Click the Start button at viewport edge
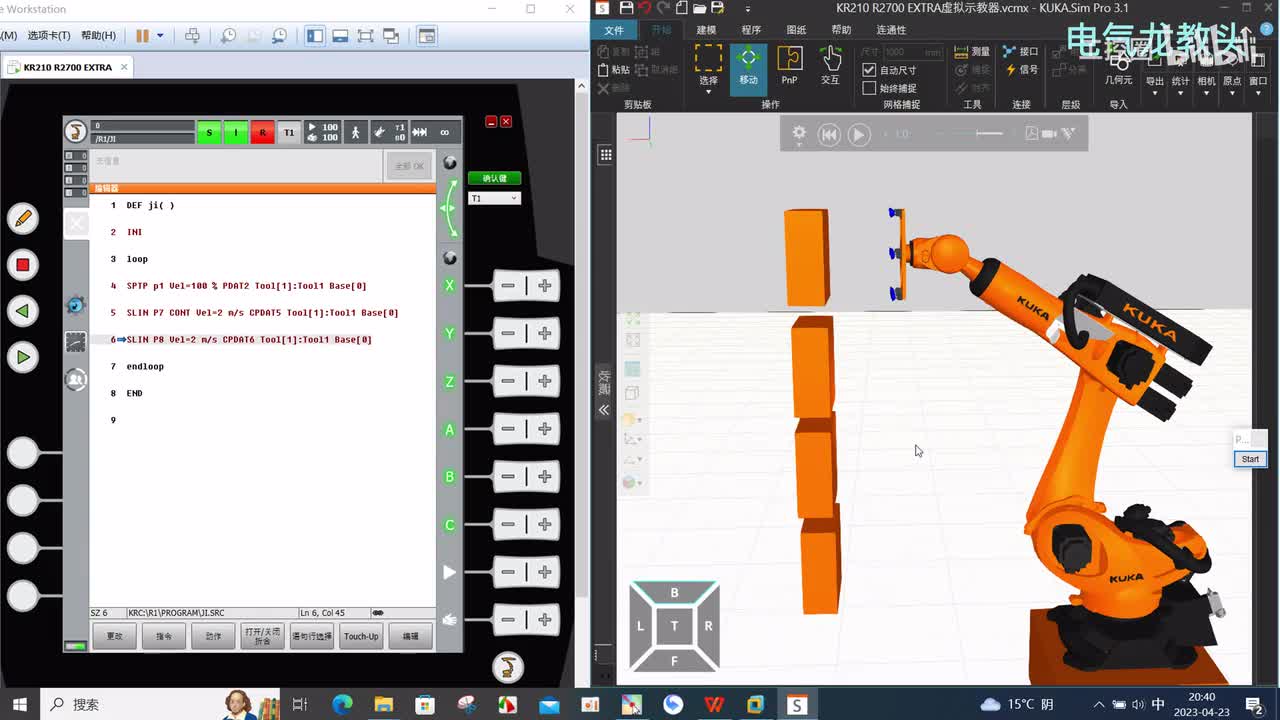Image resolution: width=1280 pixels, height=720 pixels. point(1250,459)
